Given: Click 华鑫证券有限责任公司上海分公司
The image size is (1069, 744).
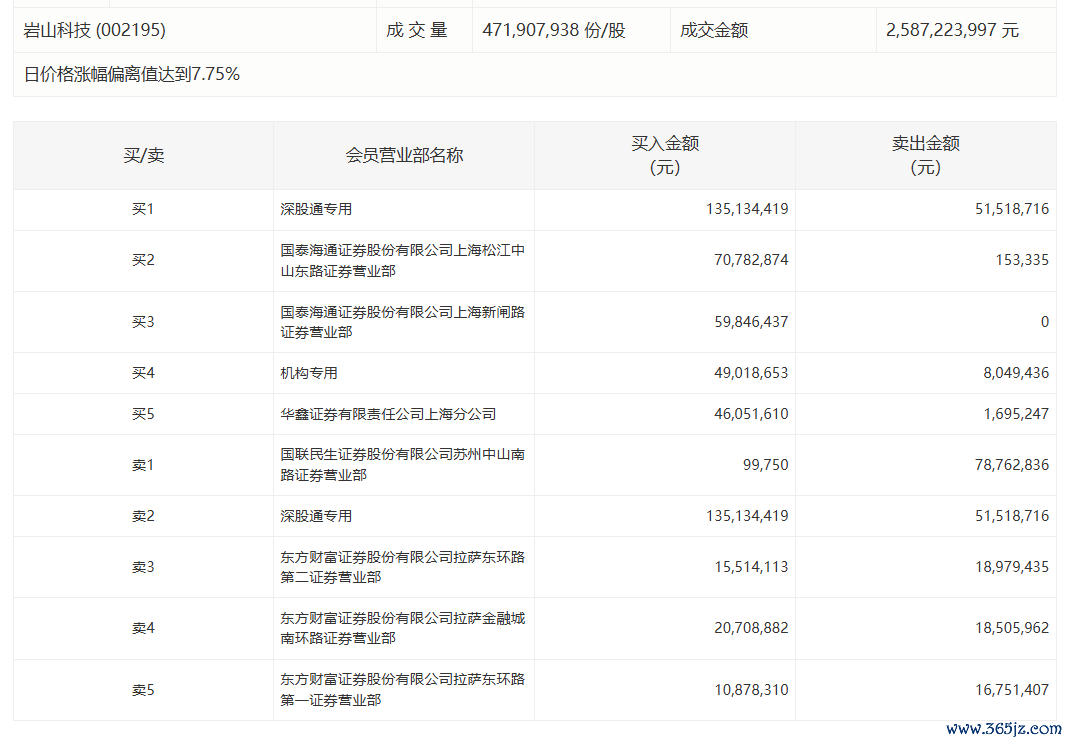Looking at the screenshot, I should pos(388,414).
